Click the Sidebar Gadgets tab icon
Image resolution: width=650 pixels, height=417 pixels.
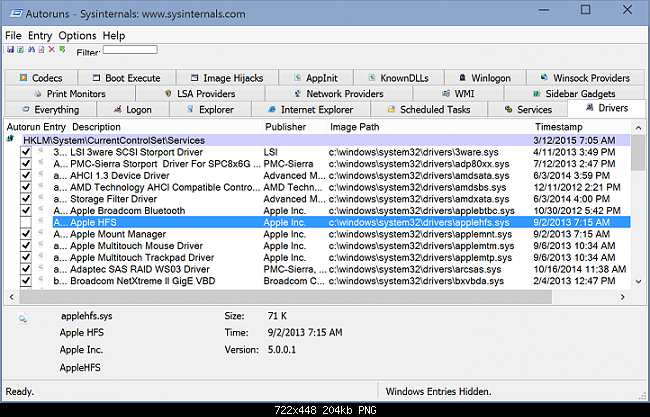click(536, 93)
